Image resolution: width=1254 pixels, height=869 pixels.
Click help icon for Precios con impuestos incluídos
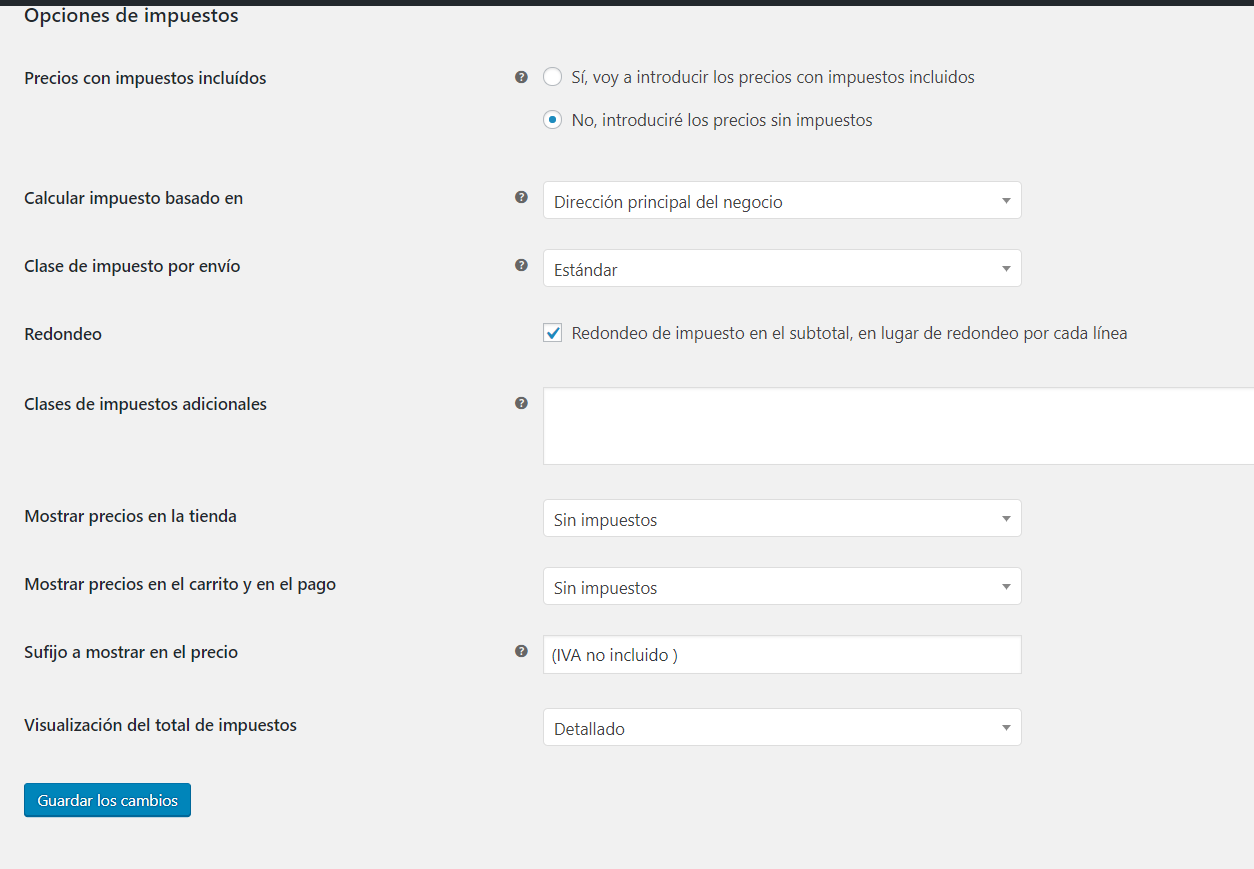(521, 77)
